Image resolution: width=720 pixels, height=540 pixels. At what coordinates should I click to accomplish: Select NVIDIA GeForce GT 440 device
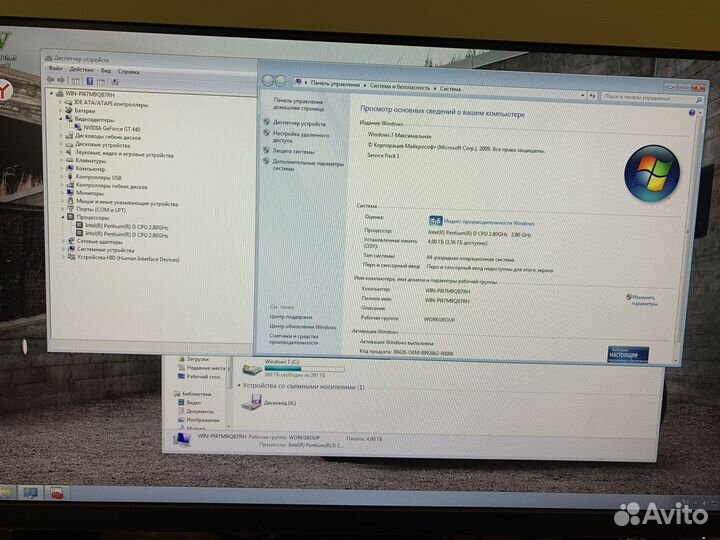[x=112, y=129]
